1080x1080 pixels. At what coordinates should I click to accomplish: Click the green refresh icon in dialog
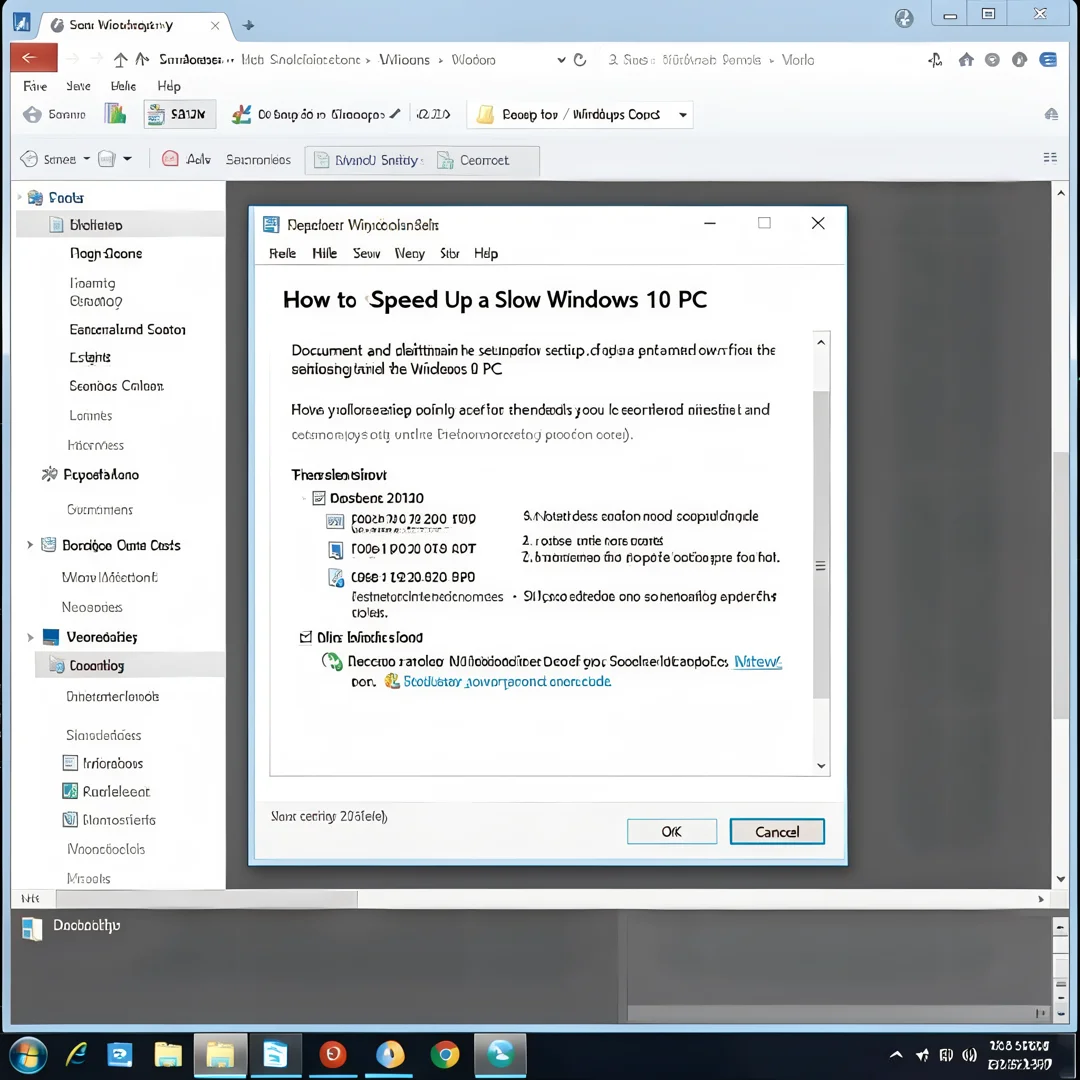coord(332,662)
